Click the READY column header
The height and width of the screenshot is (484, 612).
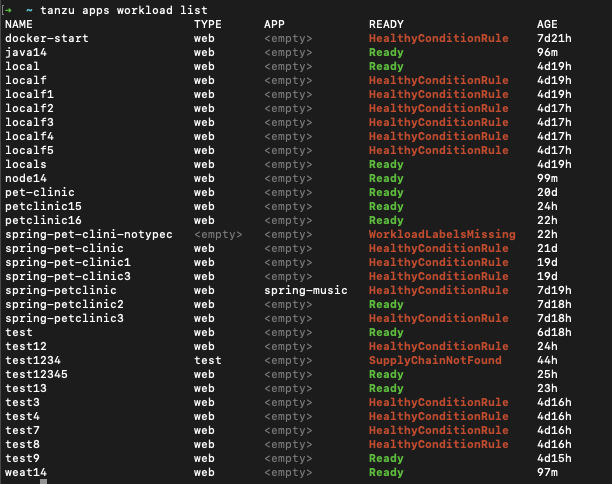coord(386,24)
